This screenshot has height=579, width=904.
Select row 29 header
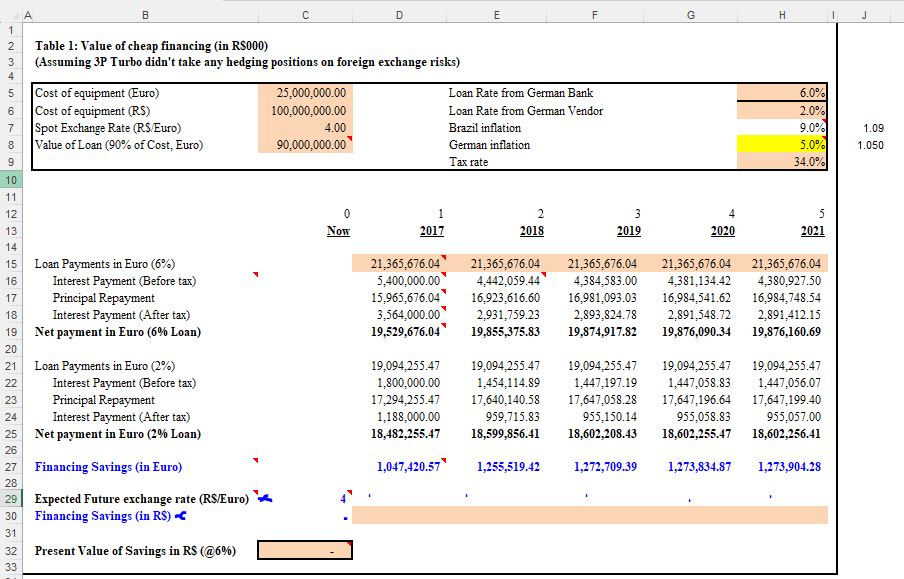tap(10, 499)
